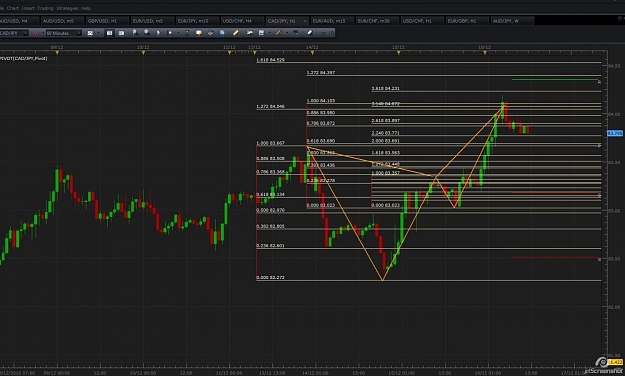This screenshot has width=625, height=376.
Task: Click the small icon right of the line tool arrow
Action: 296,33
